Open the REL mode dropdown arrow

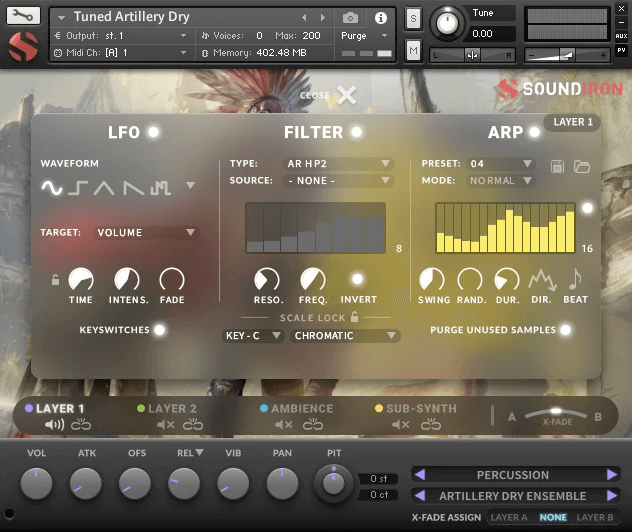pyautogui.click(x=199, y=452)
